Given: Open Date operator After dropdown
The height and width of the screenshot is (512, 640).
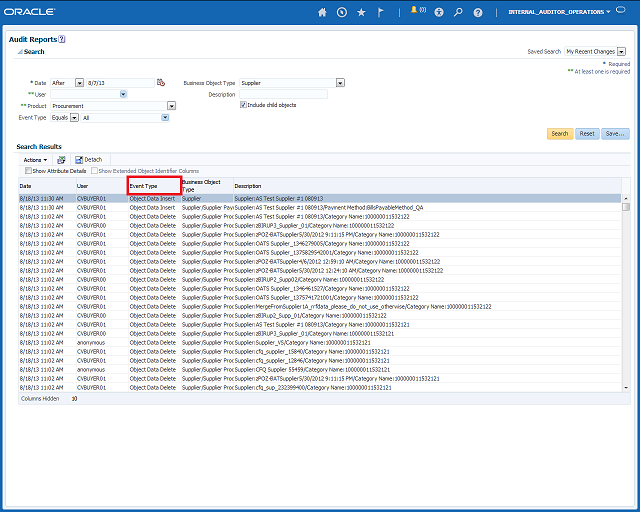Looking at the screenshot, I should (x=80, y=83).
